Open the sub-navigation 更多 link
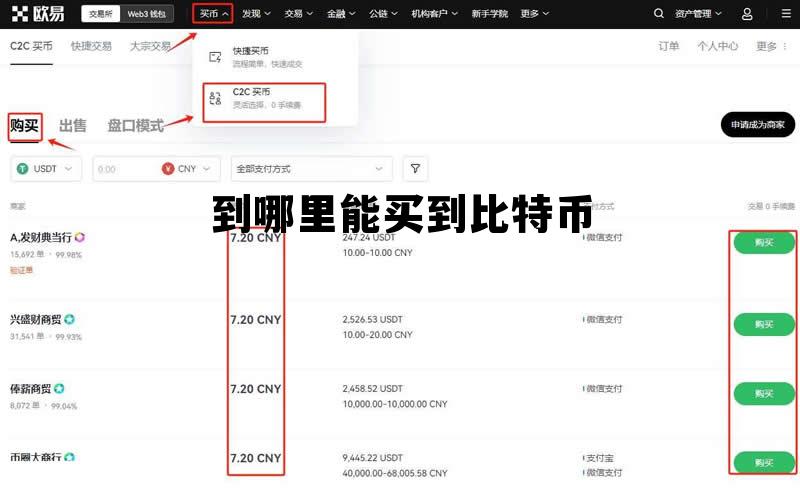 (x=766, y=46)
